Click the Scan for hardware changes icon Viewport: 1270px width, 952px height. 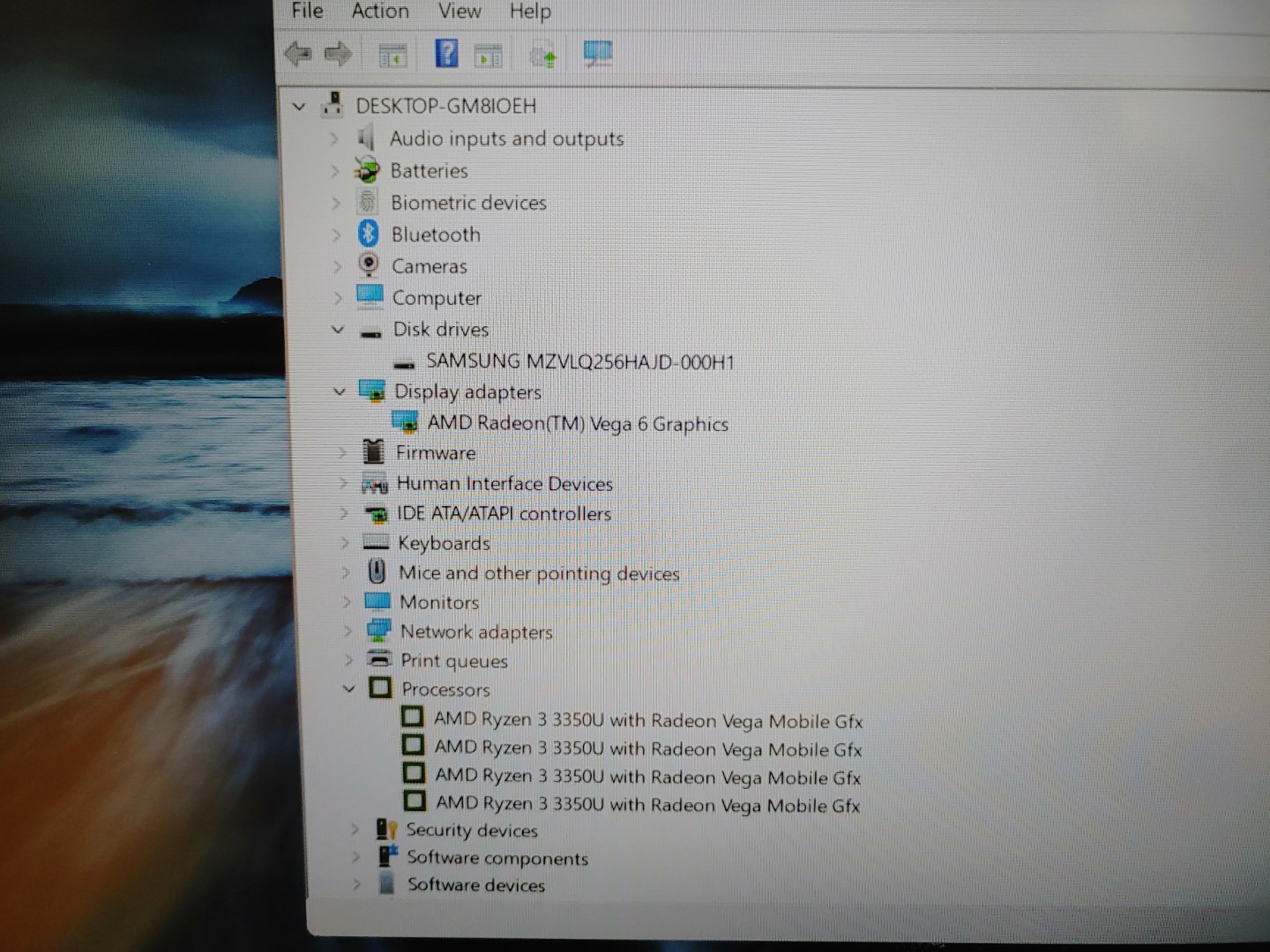(x=598, y=54)
